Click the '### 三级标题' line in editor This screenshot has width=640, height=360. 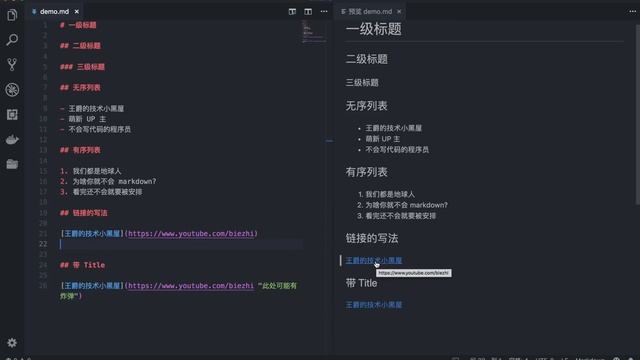(82, 67)
